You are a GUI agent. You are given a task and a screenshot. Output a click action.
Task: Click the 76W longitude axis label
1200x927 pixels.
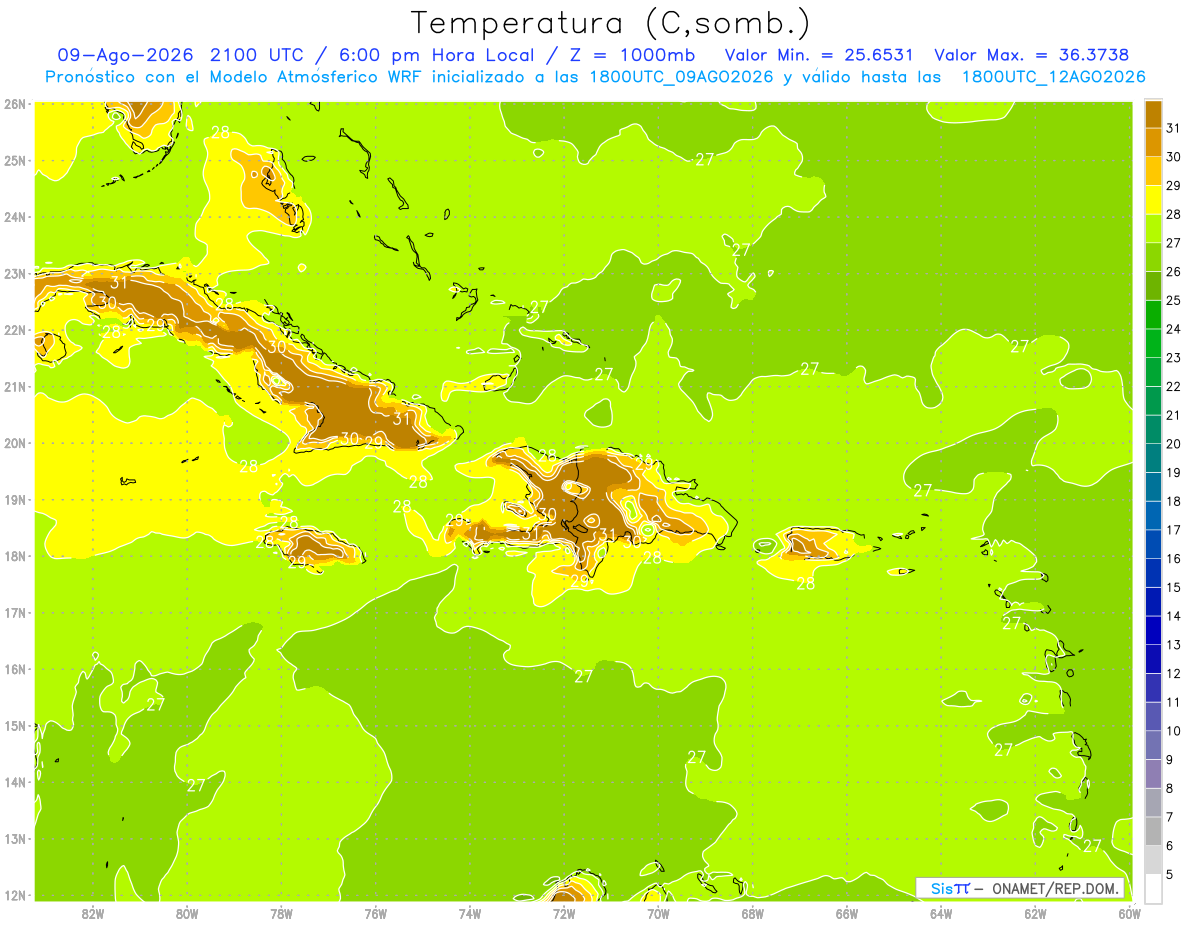(376, 913)
